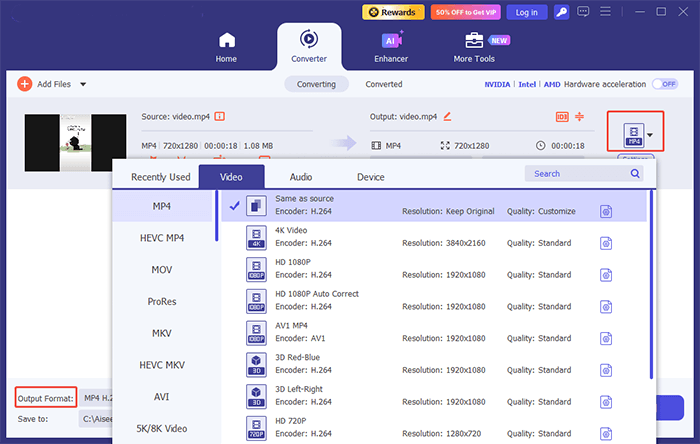Switch to the Audio format tab
Image resolution: width=700 pixels, height=444 pixels.
pos(301,177)
